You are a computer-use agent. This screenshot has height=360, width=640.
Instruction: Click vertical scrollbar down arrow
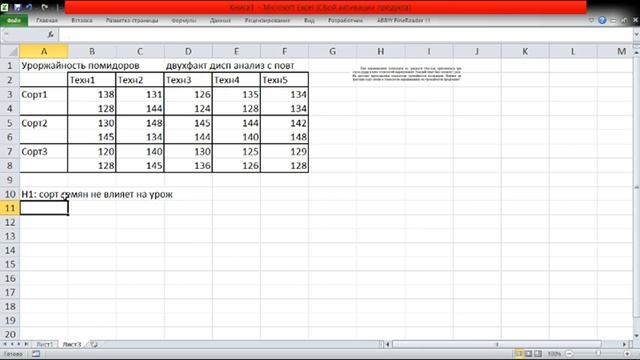tap(636, 336)
